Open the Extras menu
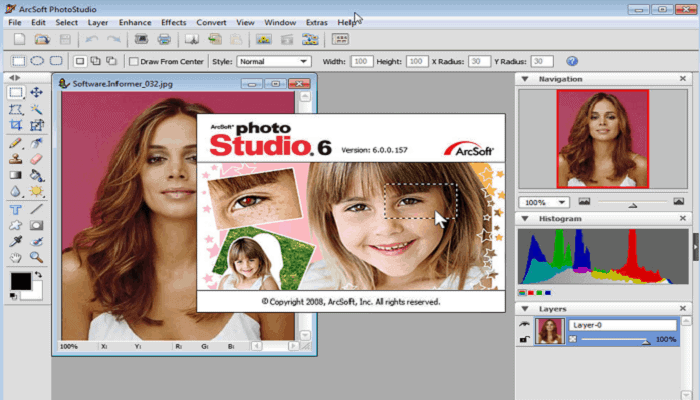Image resolution: width=700 pixels, height=400 pixels. [x=317, y=22]
